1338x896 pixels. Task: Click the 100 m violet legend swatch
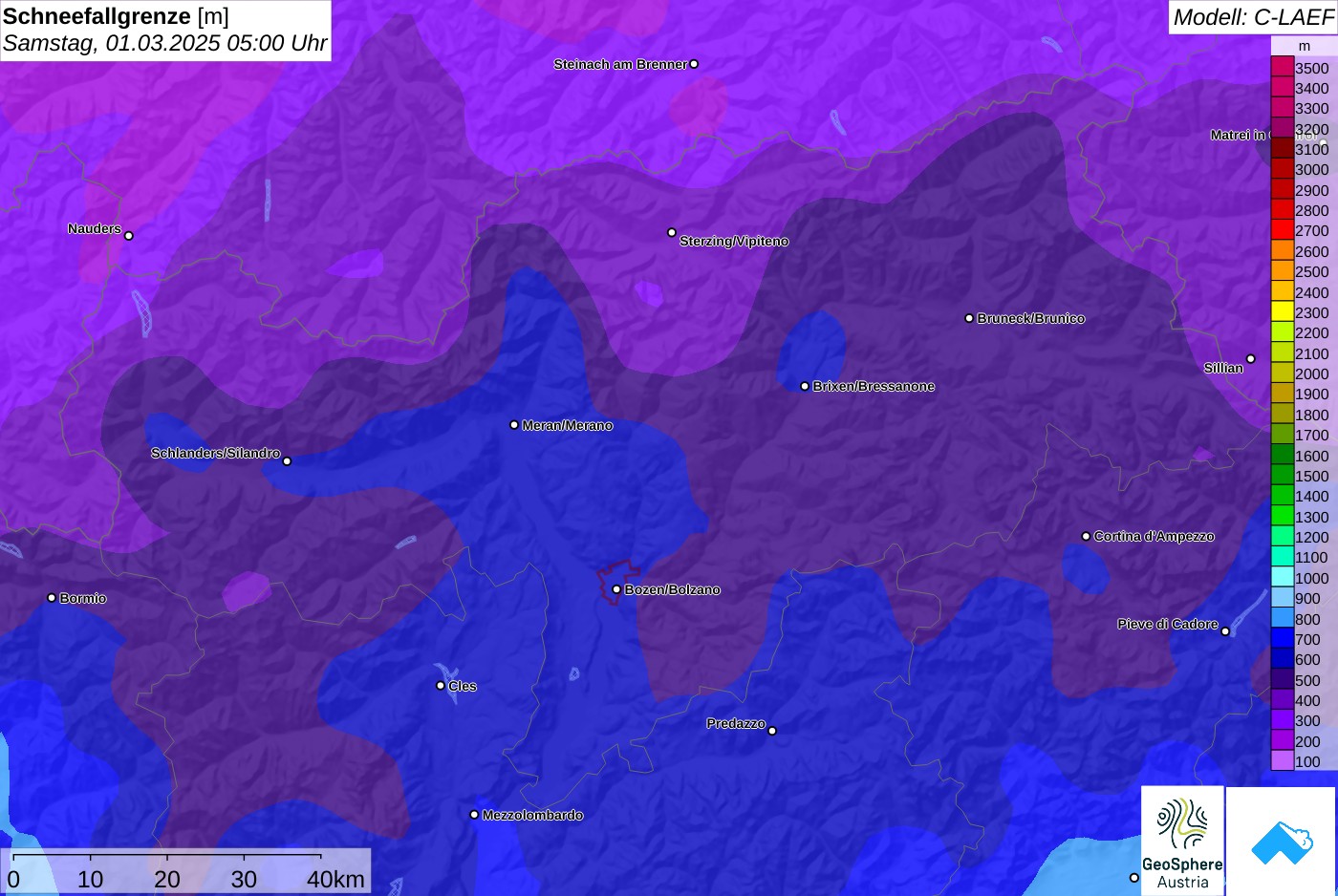click(1282, 761)
